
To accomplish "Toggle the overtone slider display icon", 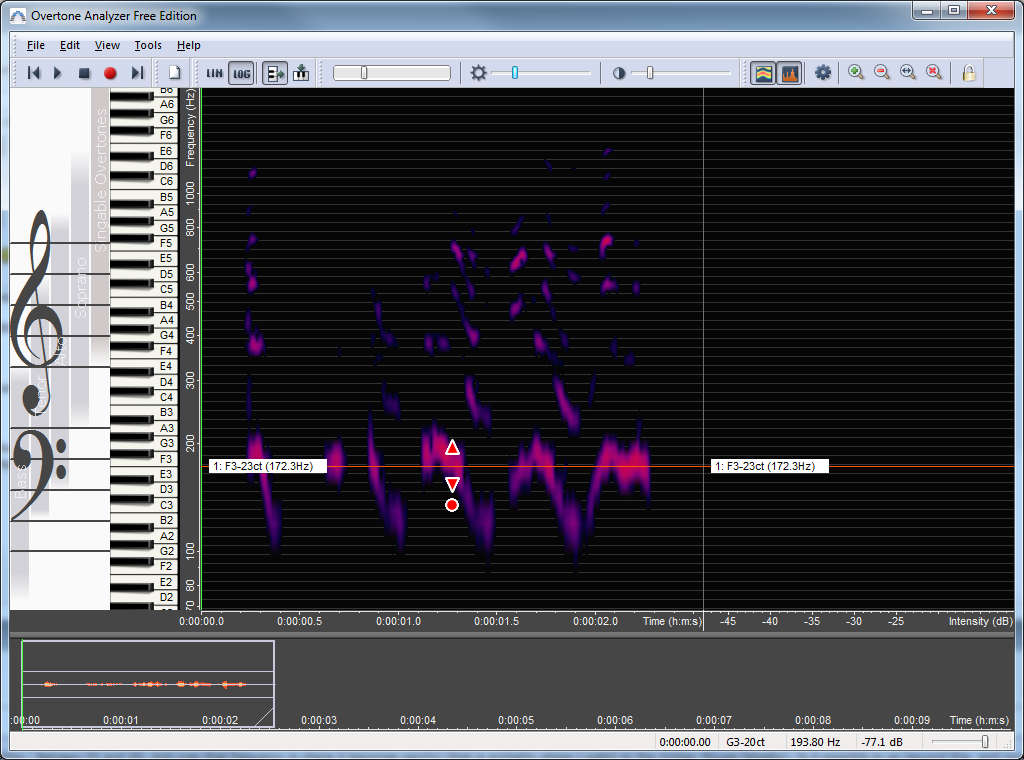I will [275, 73].
